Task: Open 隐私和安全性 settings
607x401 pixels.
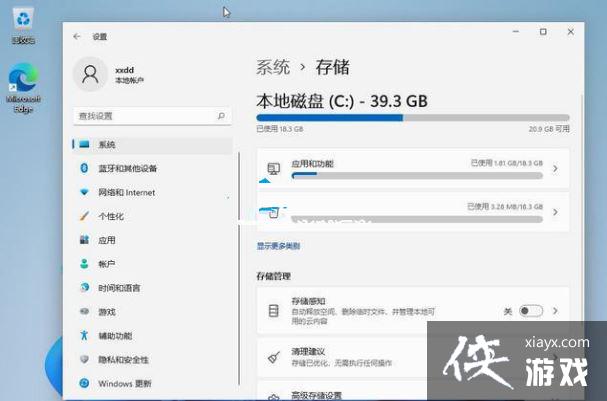Action: [153, 359]
